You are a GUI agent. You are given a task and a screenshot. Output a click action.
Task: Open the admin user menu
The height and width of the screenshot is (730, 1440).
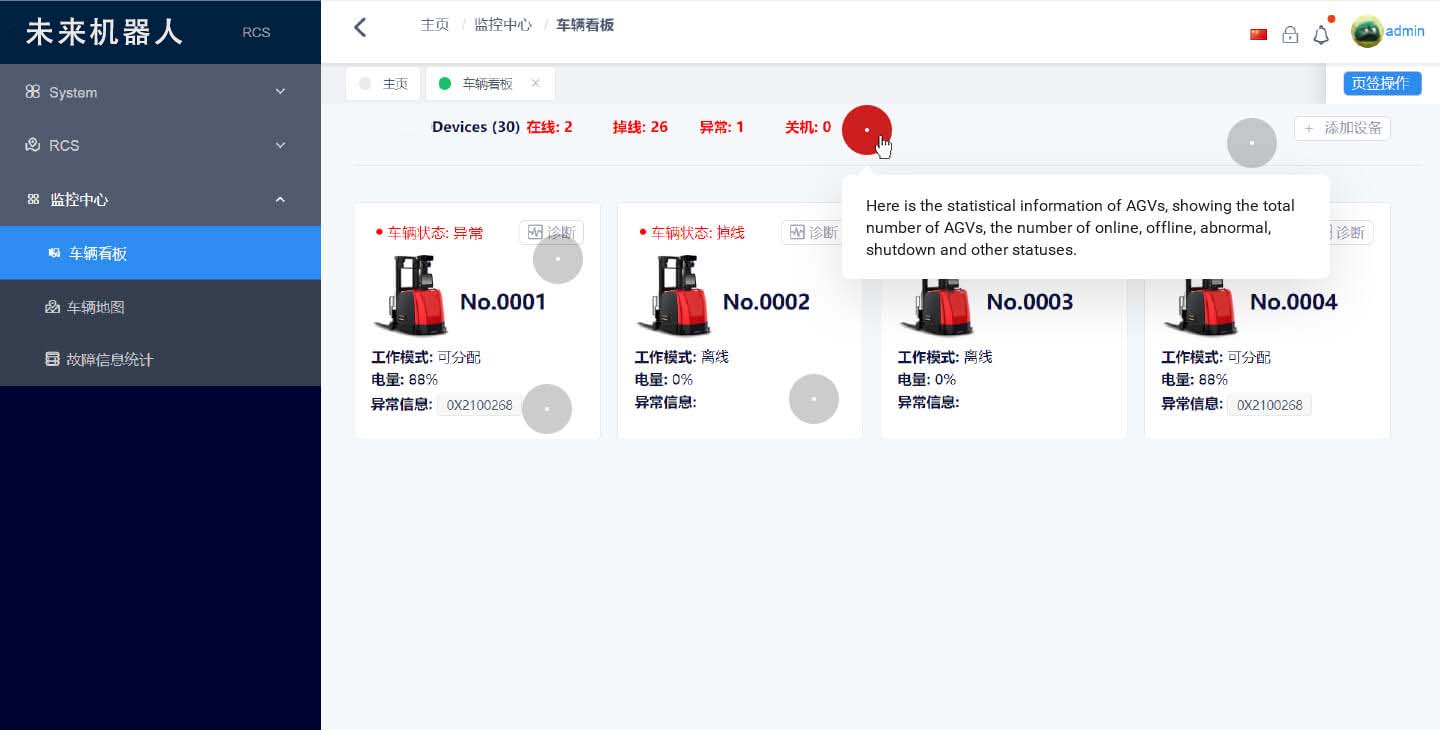[x=1405, y=31]
